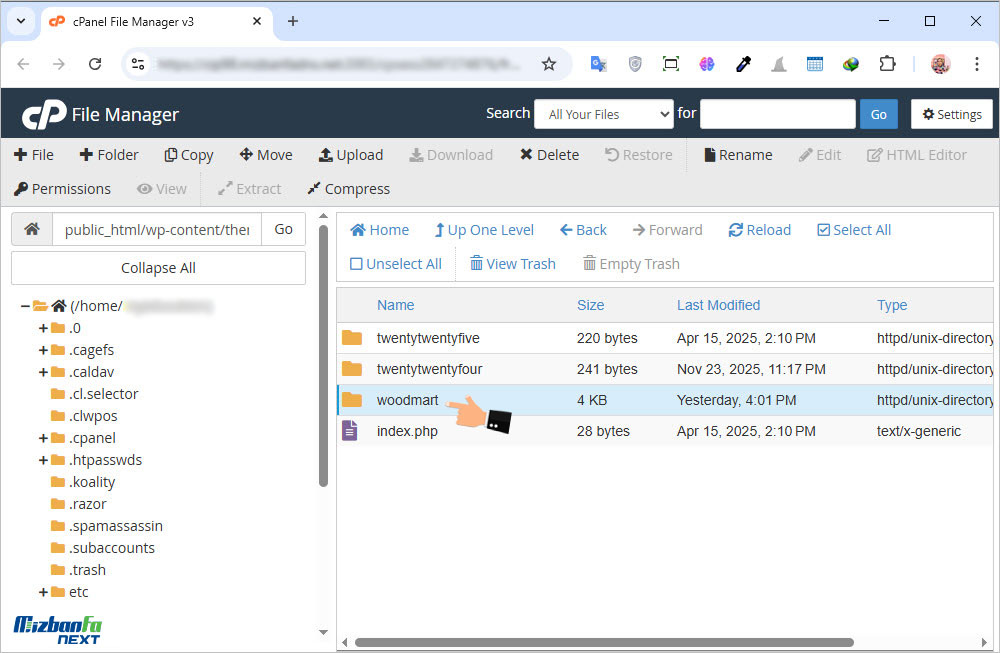Viewport: 1000px width, 653px height.
Task: Click the search text input field
Action: tap(777, 114)
